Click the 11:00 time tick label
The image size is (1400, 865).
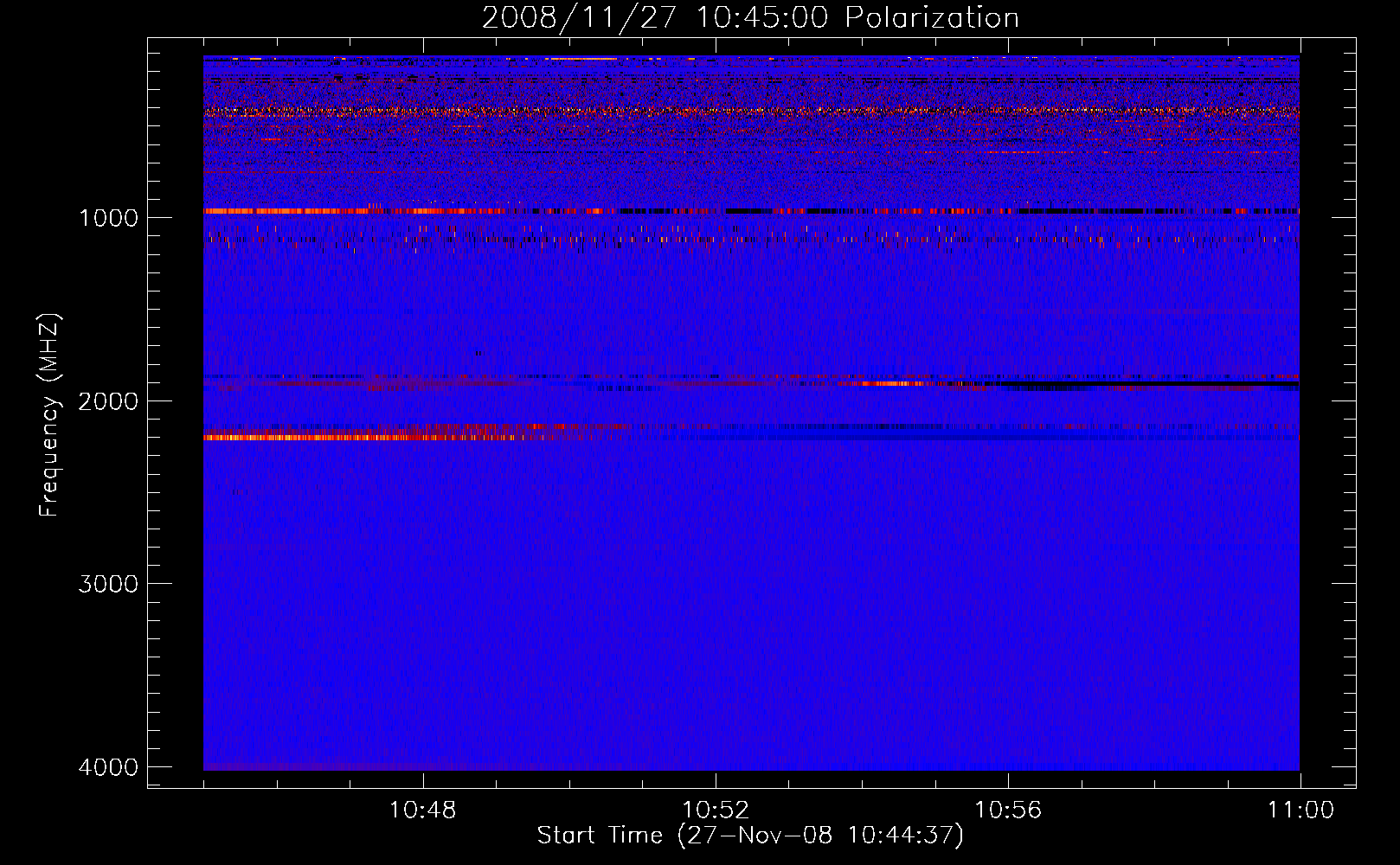[1300, 811]
